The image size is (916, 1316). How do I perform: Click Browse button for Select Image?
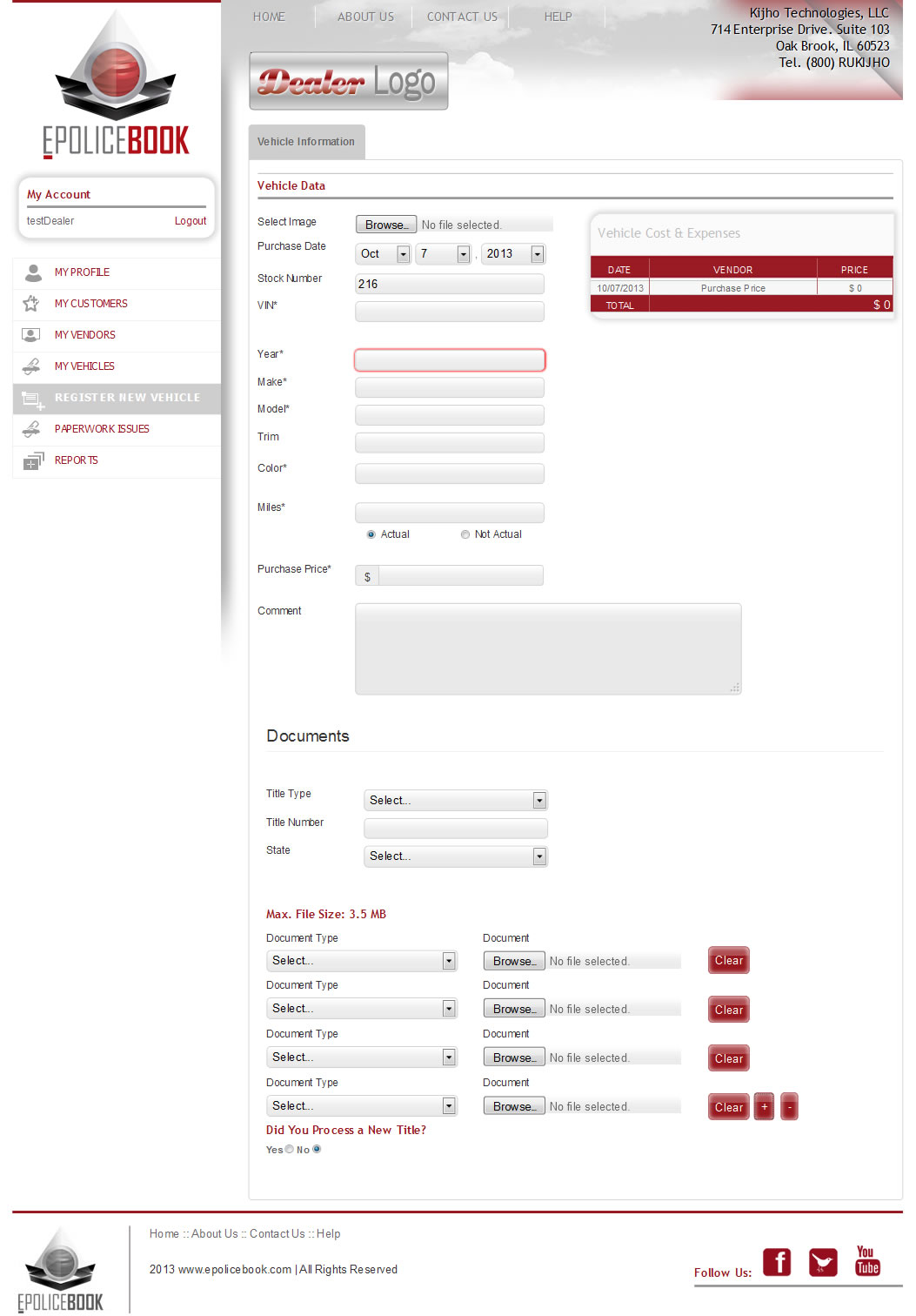tap(386, 225)
